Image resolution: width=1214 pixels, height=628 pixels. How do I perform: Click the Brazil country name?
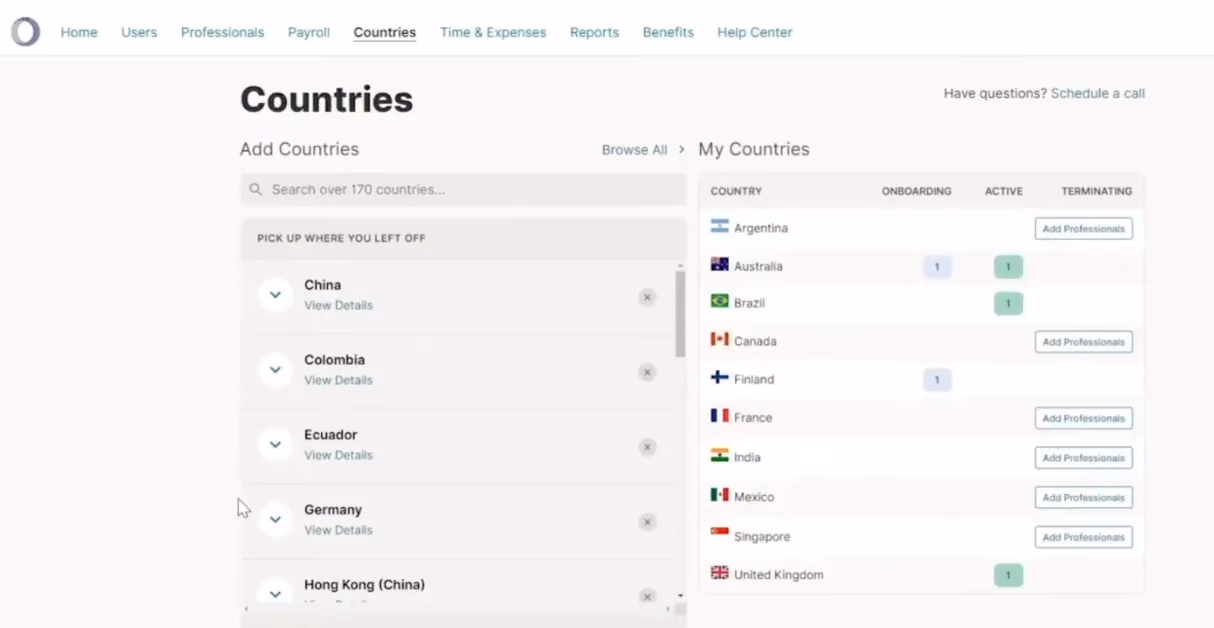(749, 303)
